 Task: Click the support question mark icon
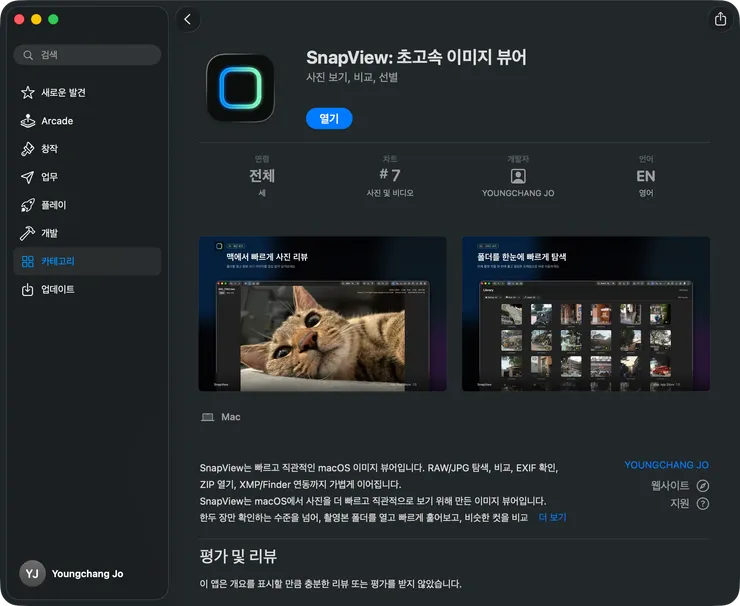click(703, 503)
